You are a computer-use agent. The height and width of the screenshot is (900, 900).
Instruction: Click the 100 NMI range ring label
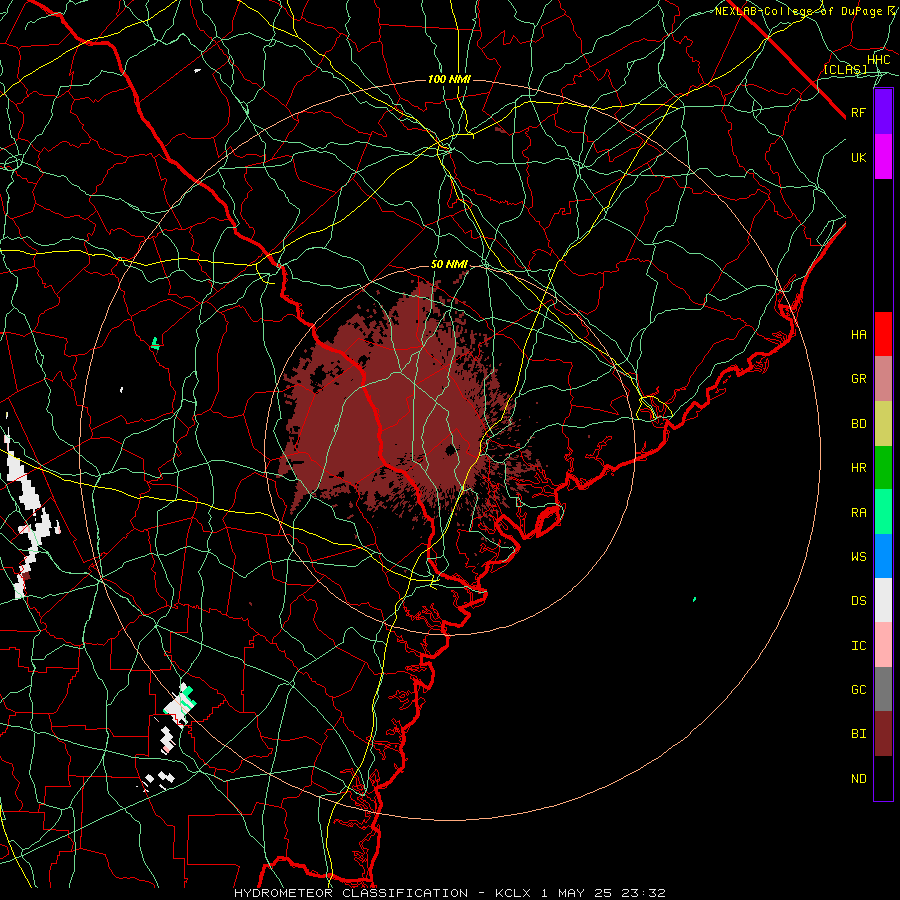449,79
